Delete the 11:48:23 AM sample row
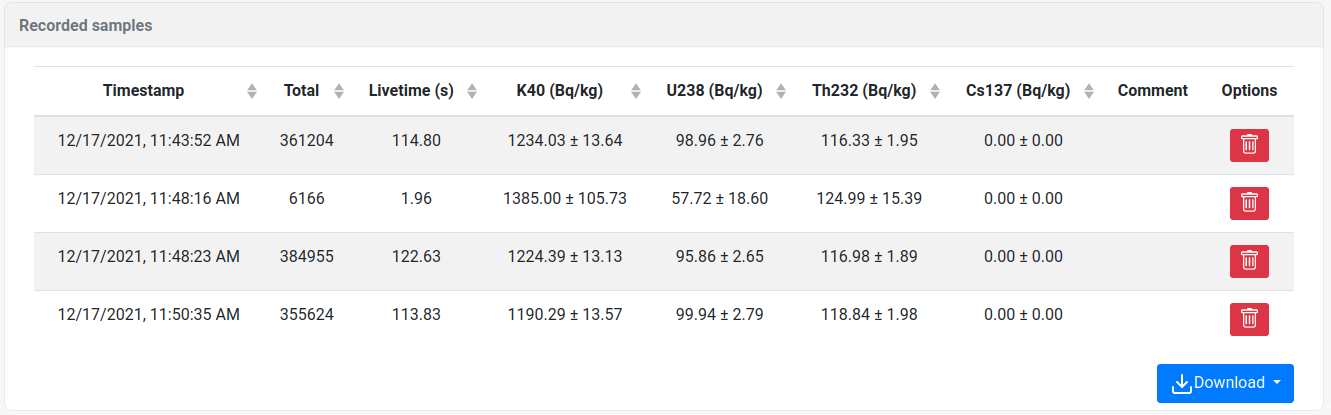Screen dimensions: 1331x415 (x=1249, y=261)
